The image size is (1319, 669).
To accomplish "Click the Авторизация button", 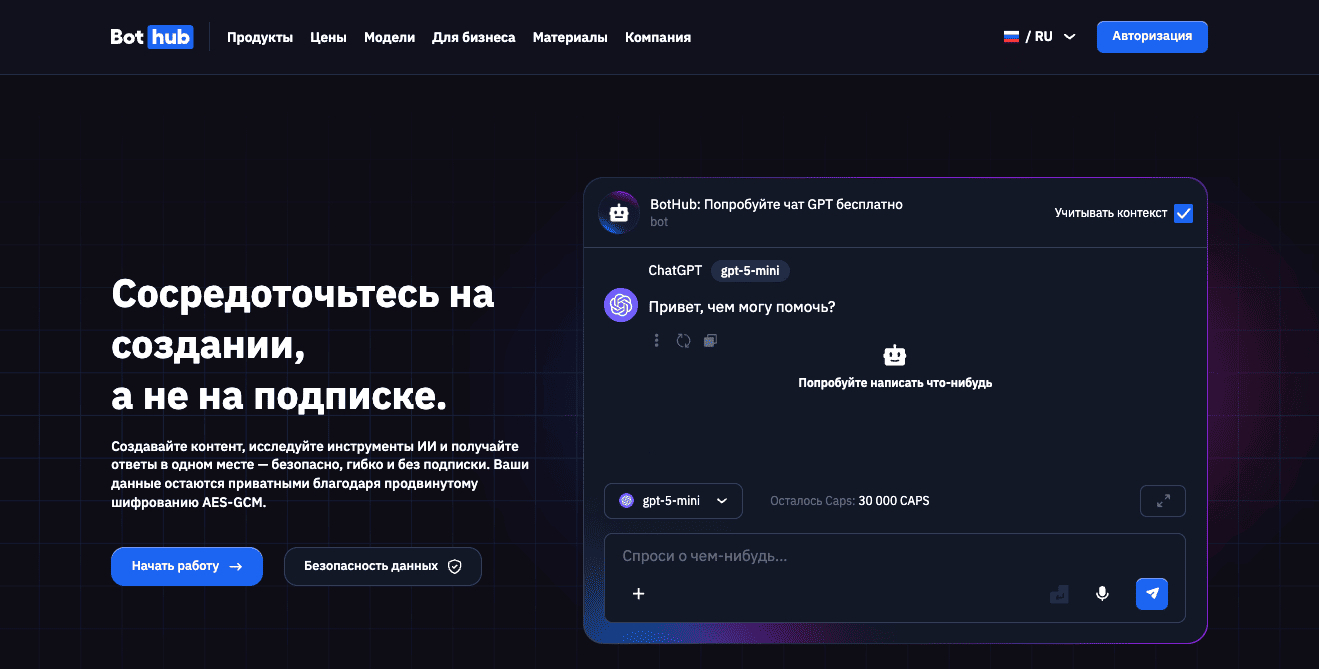I will coord(1152,36).
